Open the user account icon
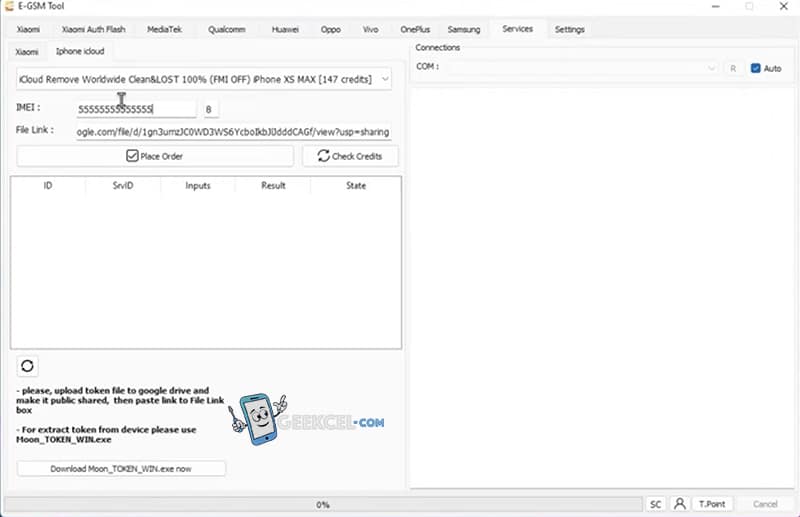This screenshot has width=800, height=517. (680, 504)
